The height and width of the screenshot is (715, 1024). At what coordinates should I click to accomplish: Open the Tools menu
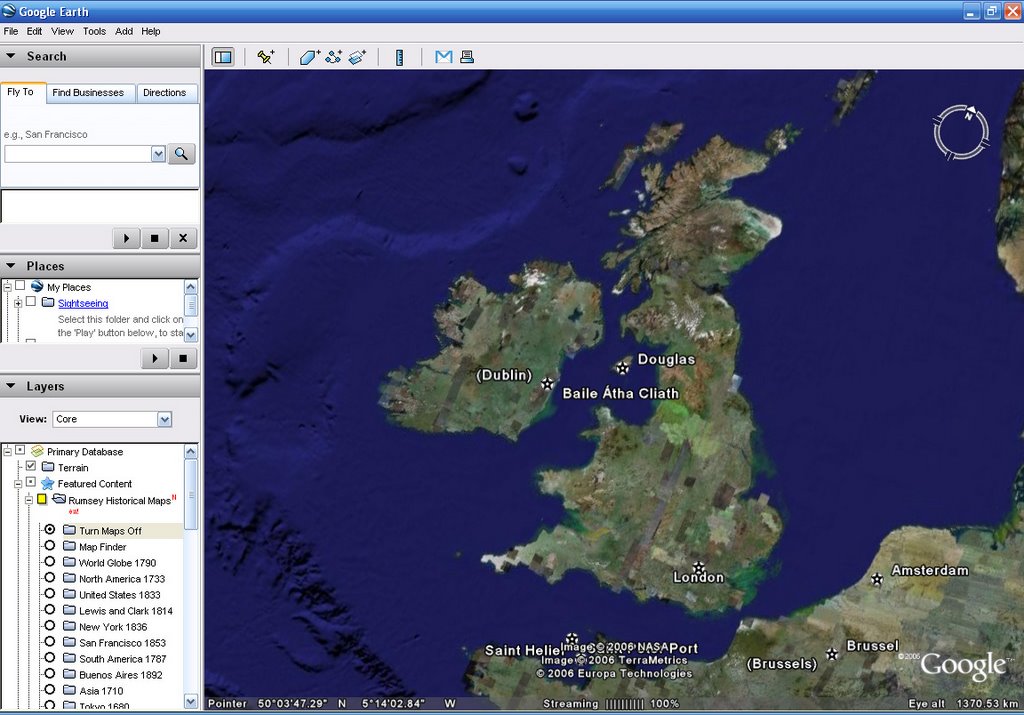point(94,31)
